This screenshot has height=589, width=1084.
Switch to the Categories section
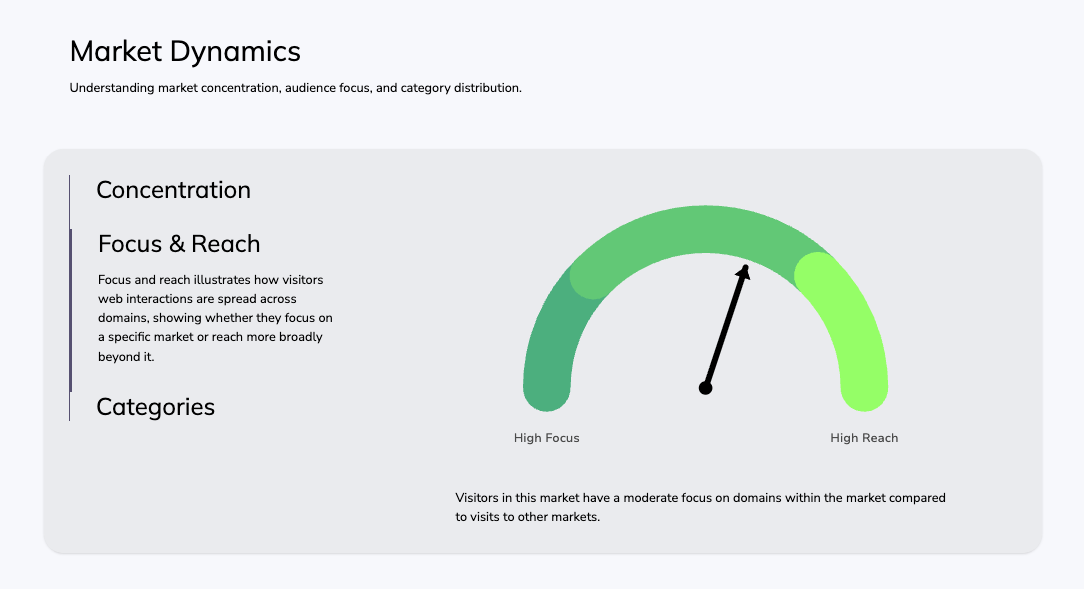(x=155, y=407)
